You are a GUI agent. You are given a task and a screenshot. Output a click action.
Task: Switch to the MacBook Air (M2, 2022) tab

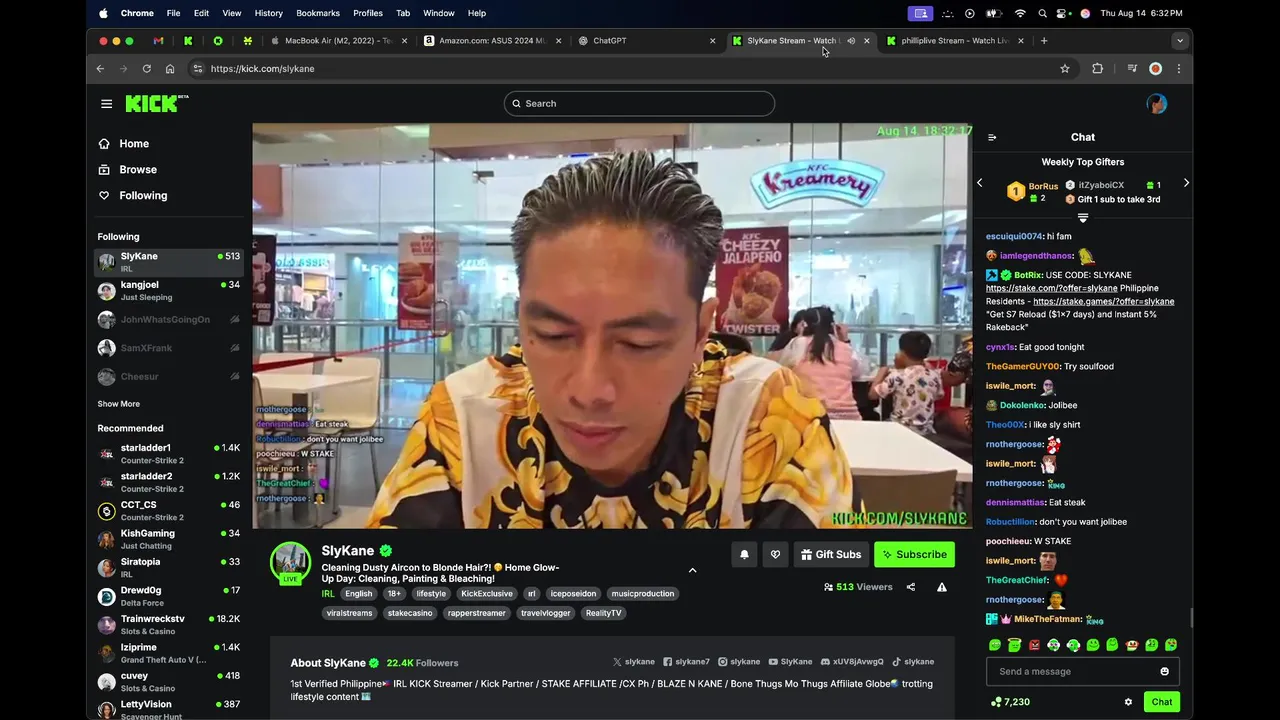pyautogui.click(x=338, y=41)
